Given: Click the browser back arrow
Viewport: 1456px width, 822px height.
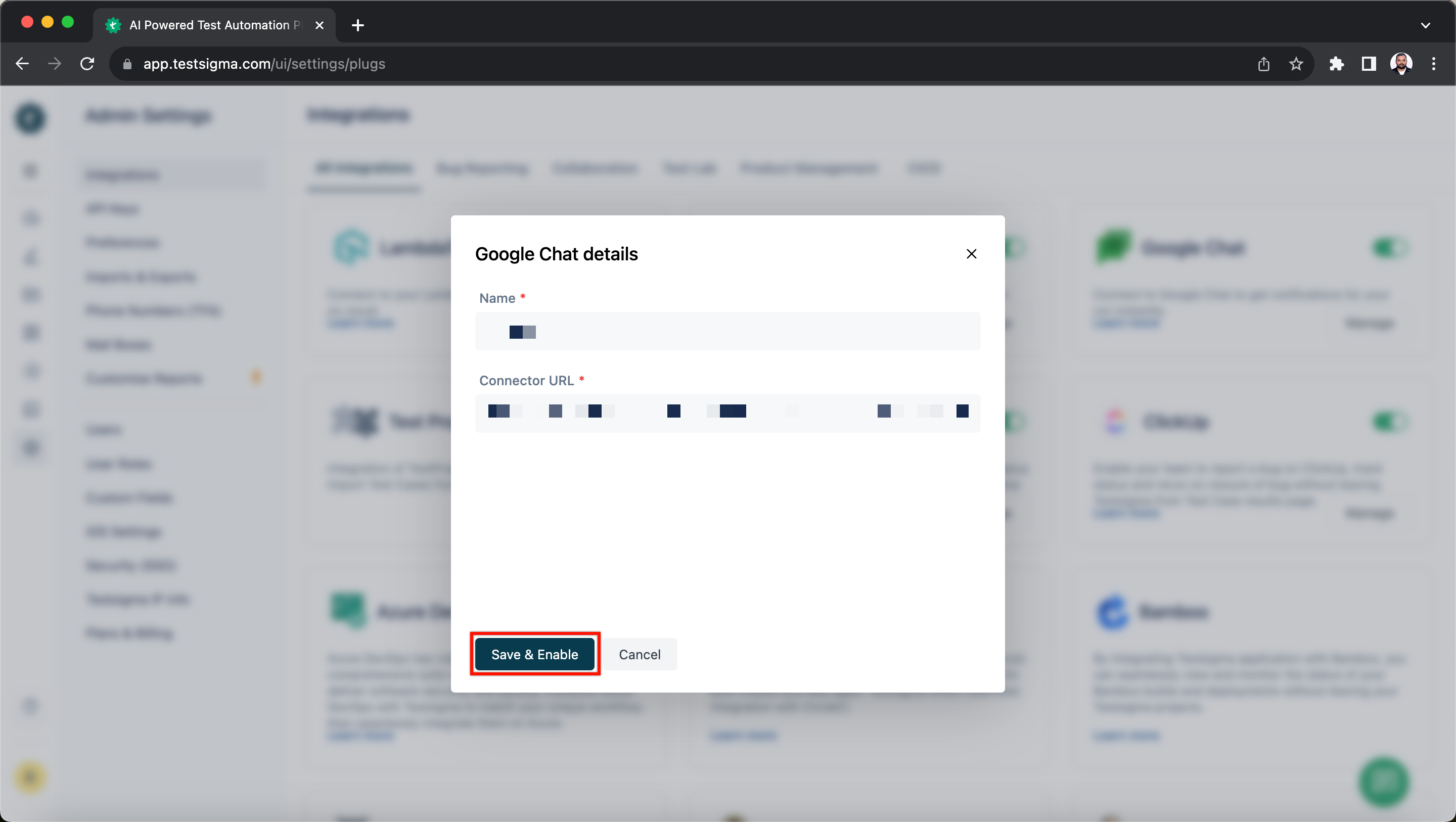Looking at the screenshot, I should pos(23,64).
